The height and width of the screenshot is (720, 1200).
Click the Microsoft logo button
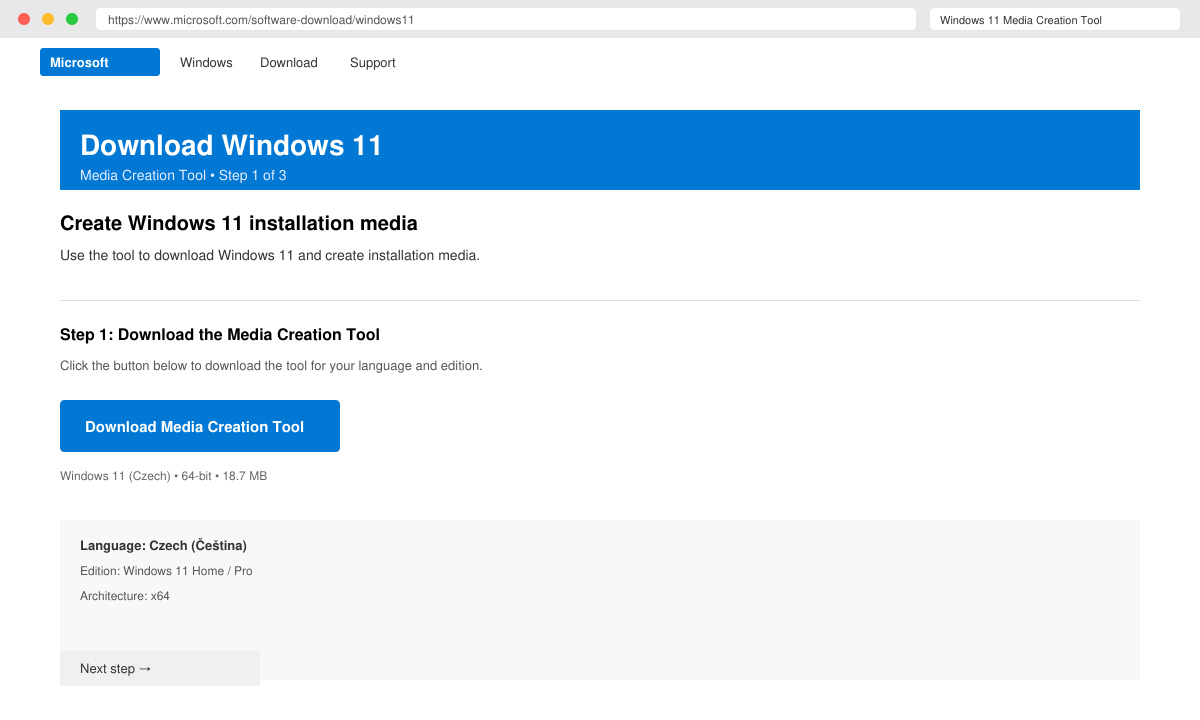pos(100,62)
